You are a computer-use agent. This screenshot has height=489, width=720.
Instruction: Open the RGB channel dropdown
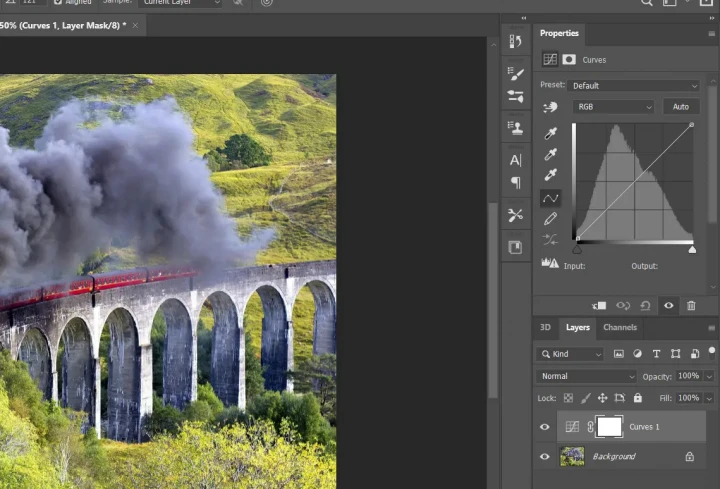(613, 107)
